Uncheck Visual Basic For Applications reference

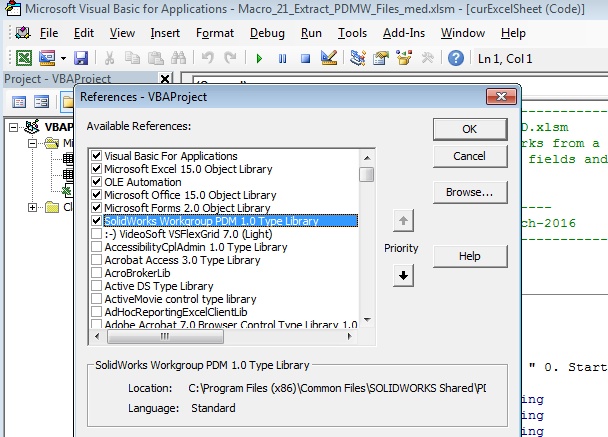pos(97,156)
